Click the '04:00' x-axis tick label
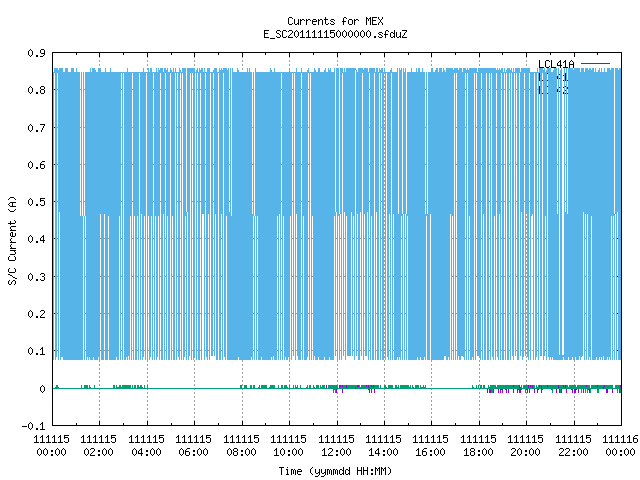Image resolution: width=640 pixels, height=480 pixels. coord(146,452)
